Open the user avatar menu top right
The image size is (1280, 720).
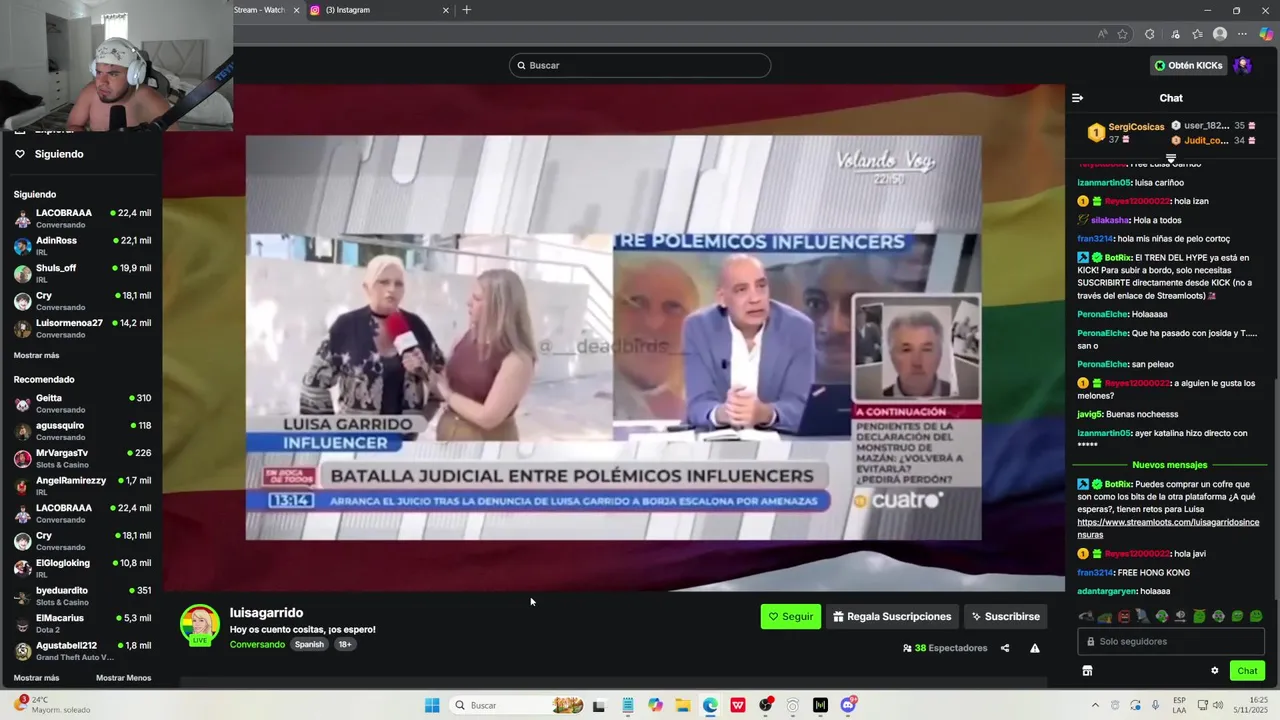coord(1242,65)
